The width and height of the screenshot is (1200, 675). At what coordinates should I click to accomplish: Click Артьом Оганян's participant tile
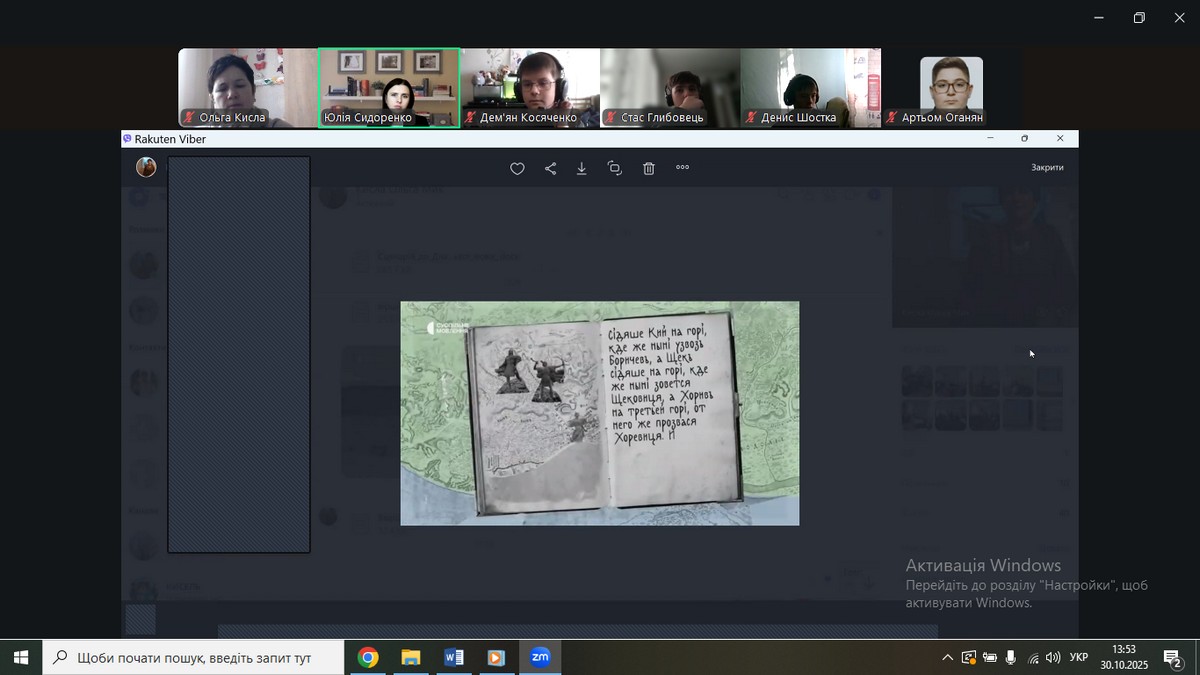[x=951, y=88]
